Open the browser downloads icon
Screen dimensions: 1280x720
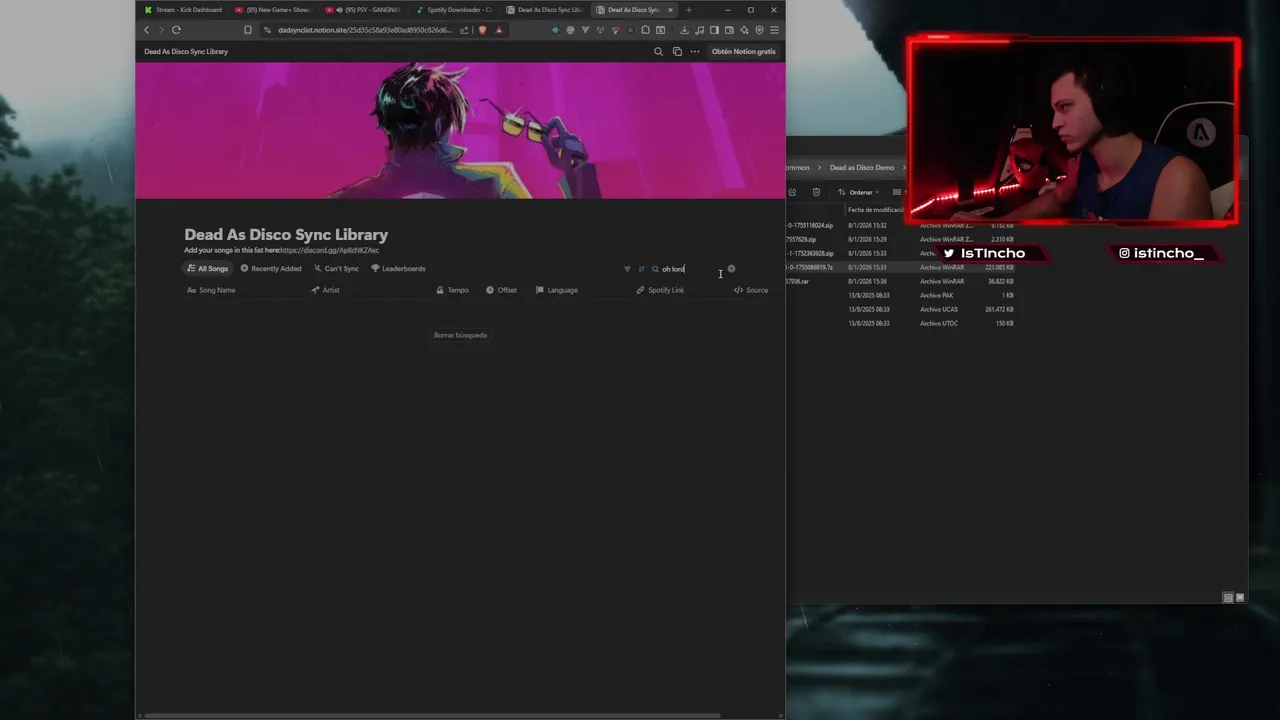[x=684, y=30]
